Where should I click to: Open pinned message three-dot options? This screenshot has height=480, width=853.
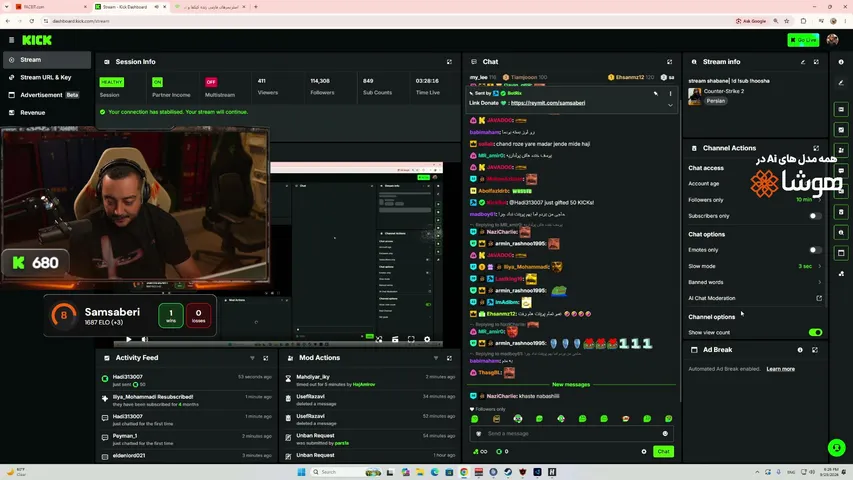pyautogui.click(x=670, y=94)
